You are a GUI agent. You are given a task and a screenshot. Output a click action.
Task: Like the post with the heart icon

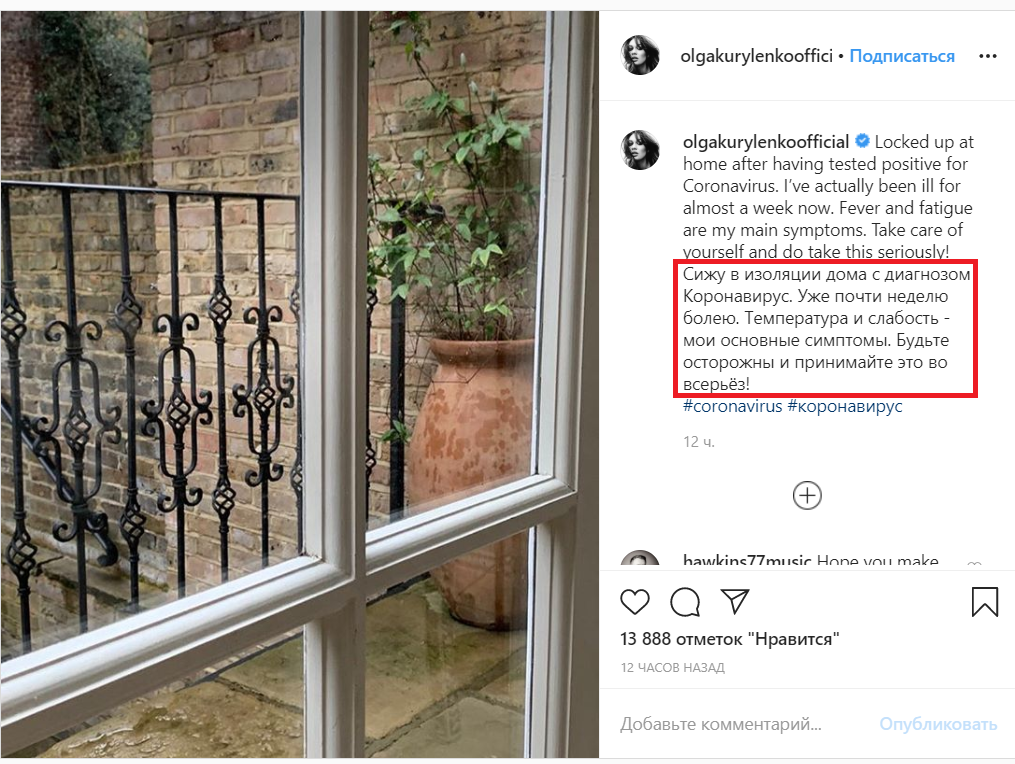tap(634, 602)
